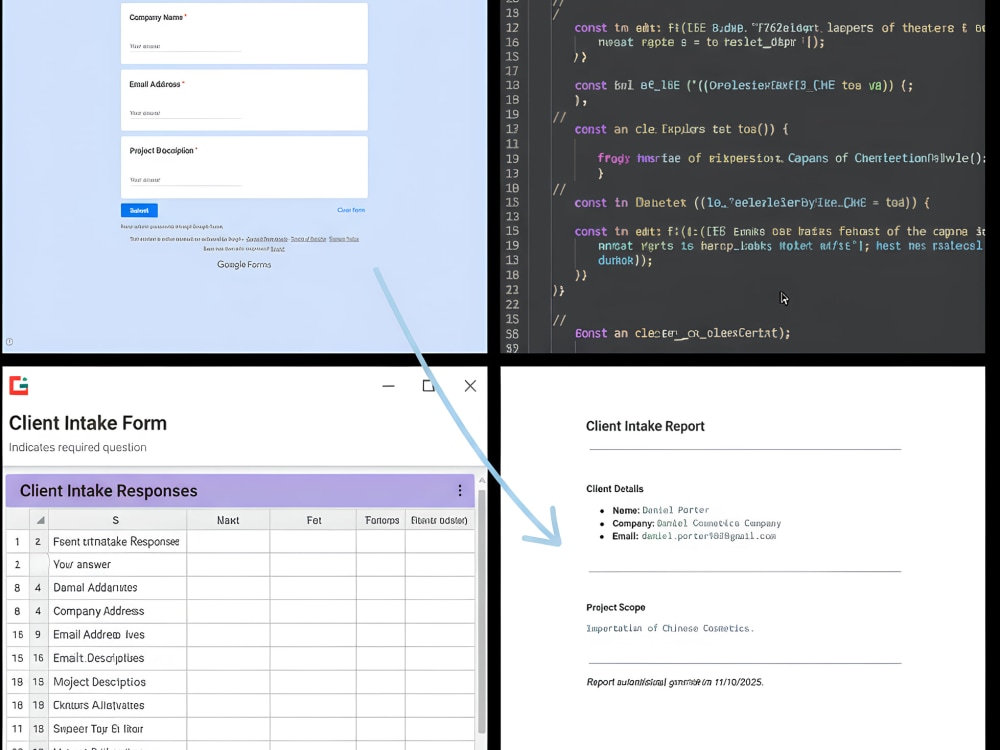The image size is (1000, 750).
Task: Click the Name line 'Daniel Porter'
Action: (661, 510)
